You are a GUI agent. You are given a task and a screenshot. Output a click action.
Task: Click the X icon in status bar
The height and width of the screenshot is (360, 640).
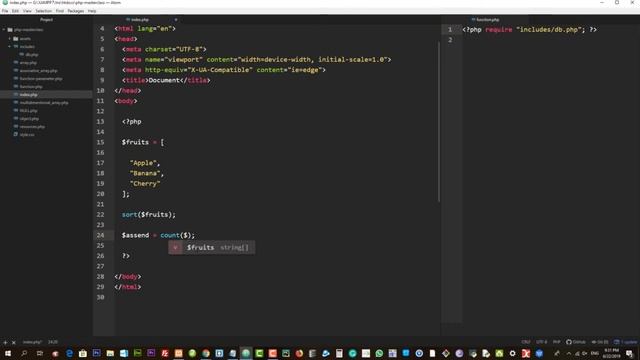pos(13,342)
